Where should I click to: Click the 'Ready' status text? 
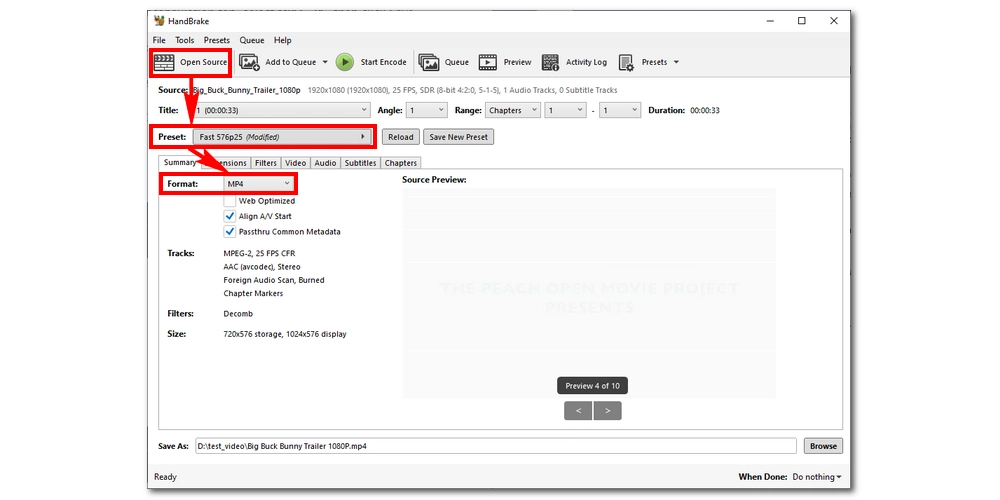point(166,477)
